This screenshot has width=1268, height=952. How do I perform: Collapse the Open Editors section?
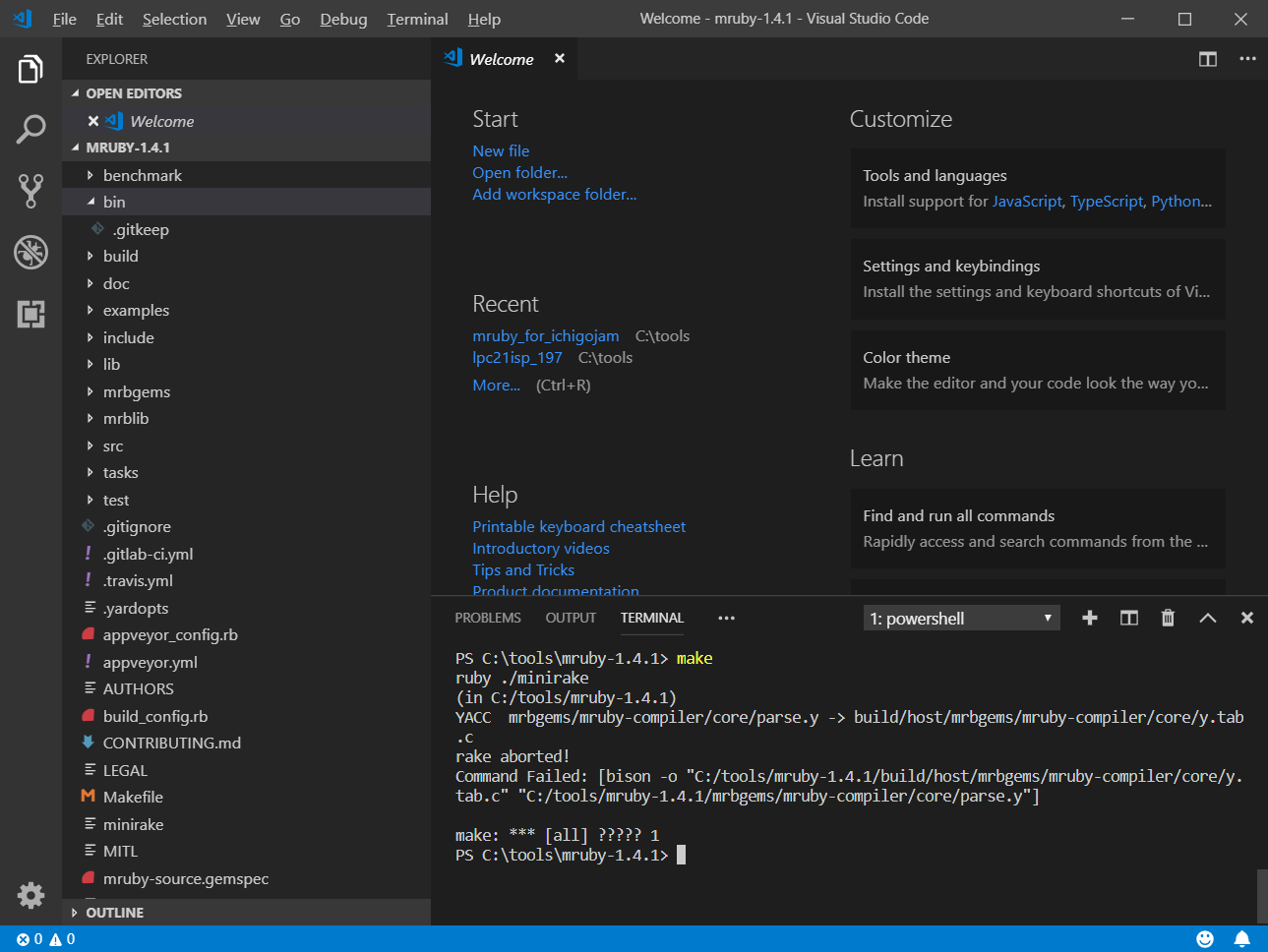click(246, 93)
